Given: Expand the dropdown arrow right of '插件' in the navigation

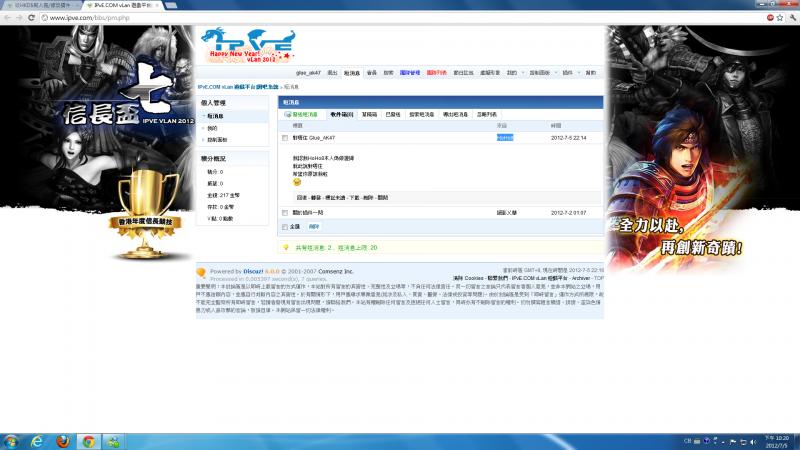Looking at the screenshot, I should click(579, 73).
